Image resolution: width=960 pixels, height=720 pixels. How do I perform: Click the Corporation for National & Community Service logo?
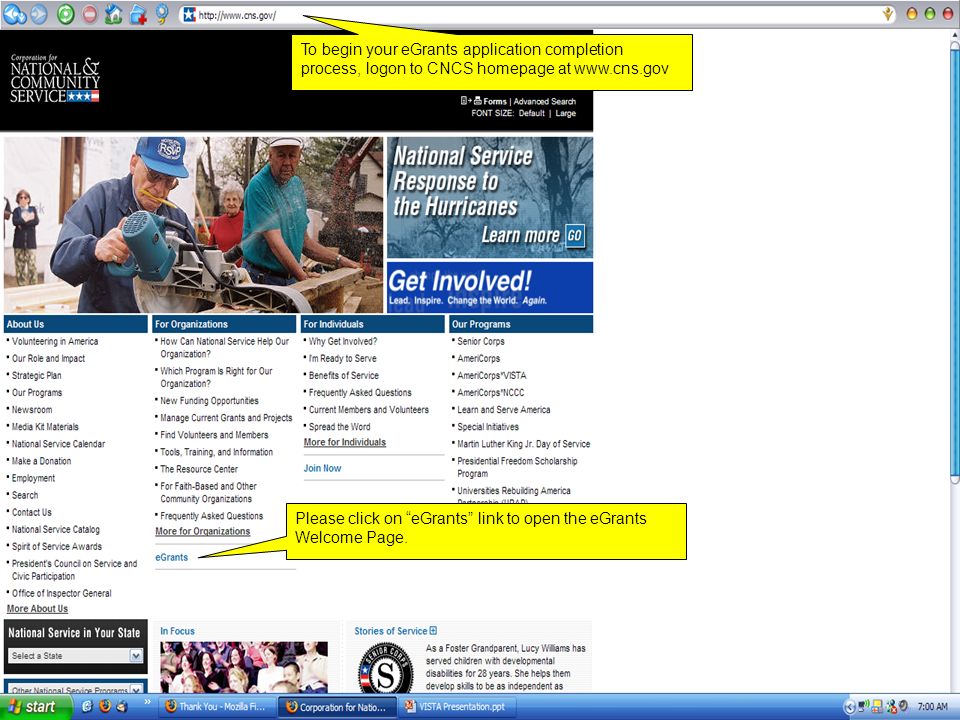pos(54,78)
